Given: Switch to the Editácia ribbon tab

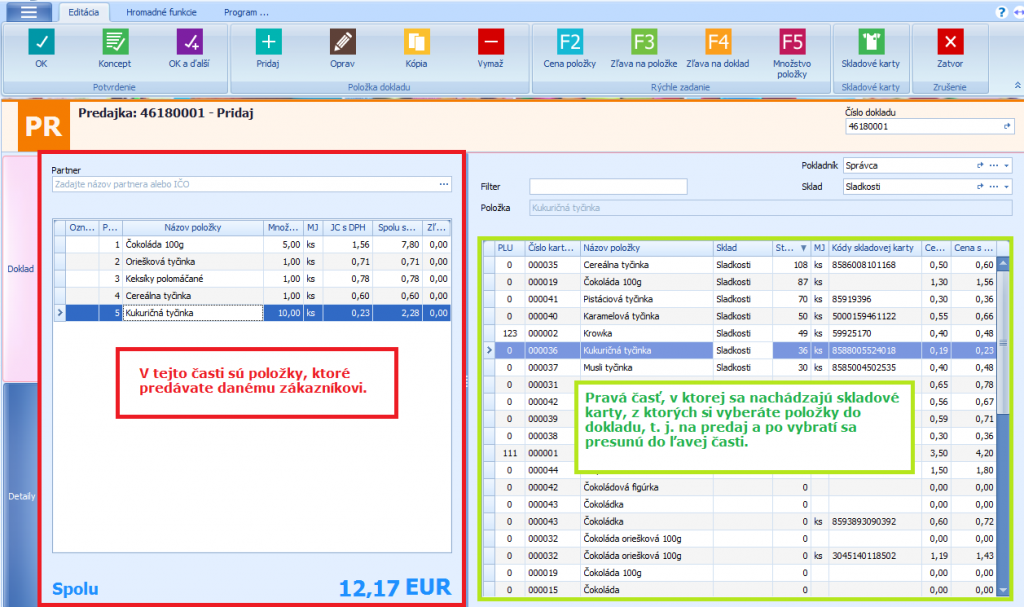Looking at the screenshot, I should click(84, 12).
